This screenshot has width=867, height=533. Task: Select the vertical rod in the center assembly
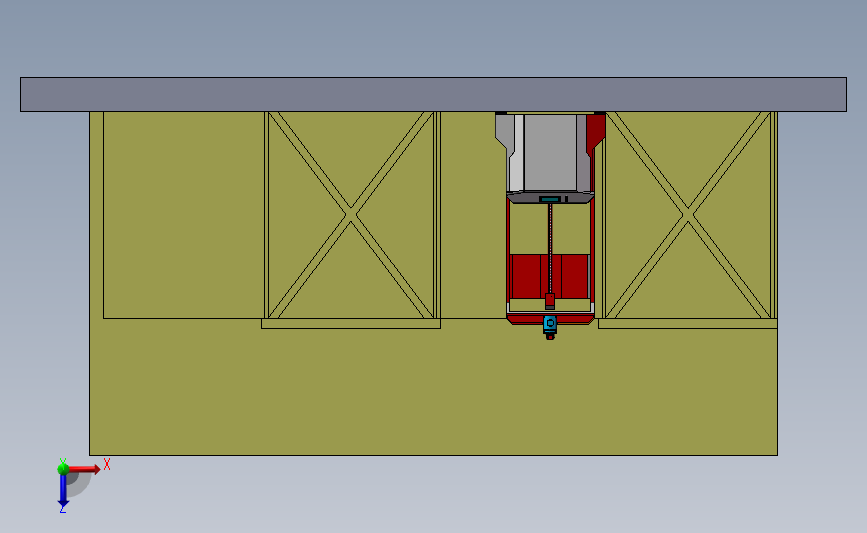click(x=550, y=248)
